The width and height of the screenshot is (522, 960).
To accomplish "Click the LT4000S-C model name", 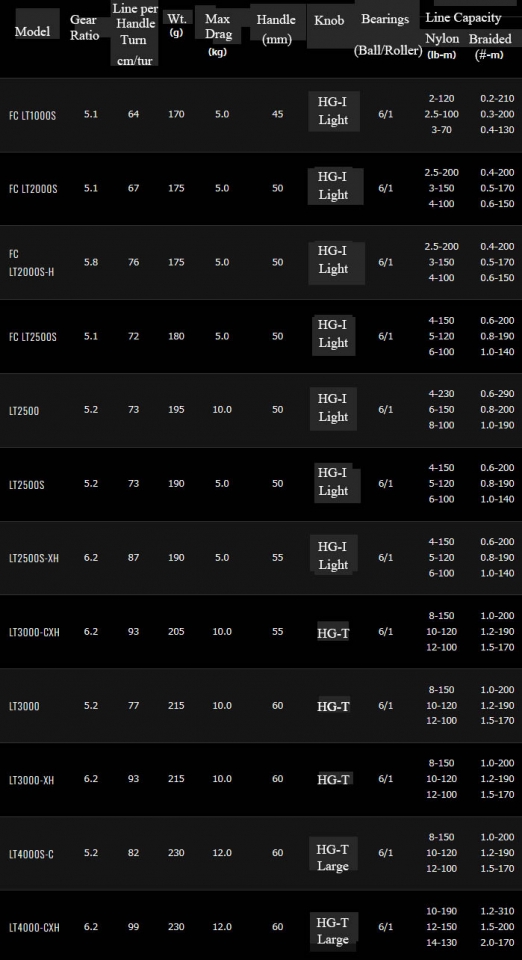I will [x=31, y=853].
